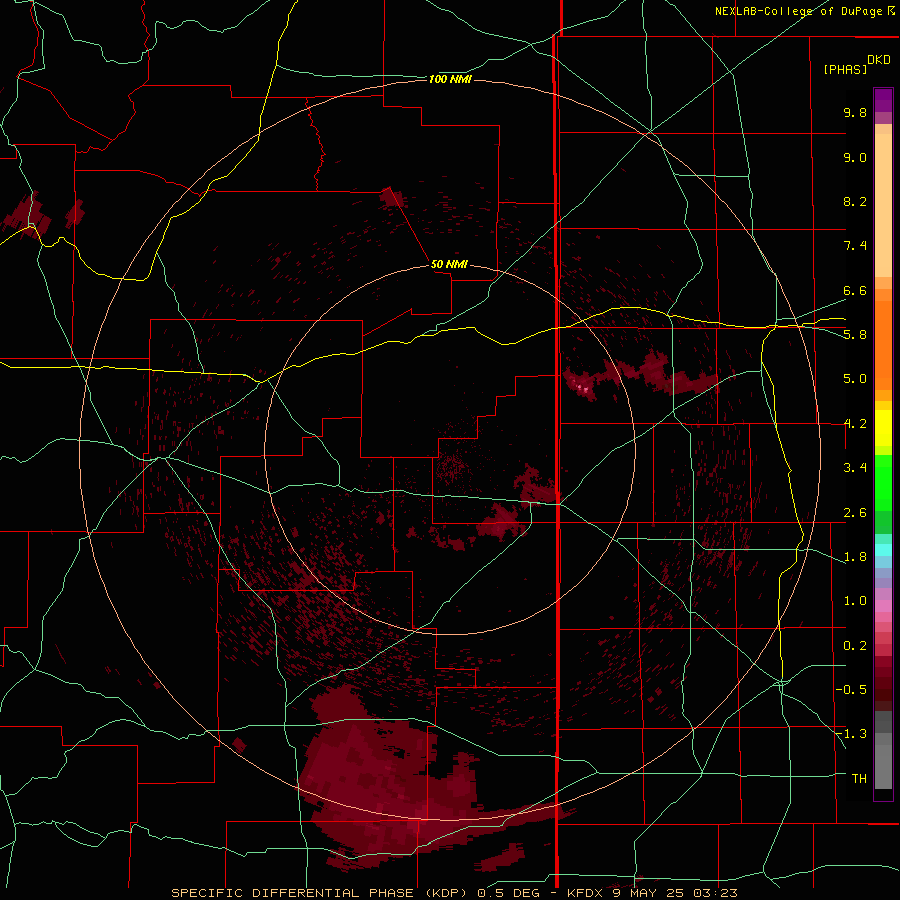This screenshot has width=900, height=900.
Task: Click the TH threshold legend label
Action: [x=859, y=778]
